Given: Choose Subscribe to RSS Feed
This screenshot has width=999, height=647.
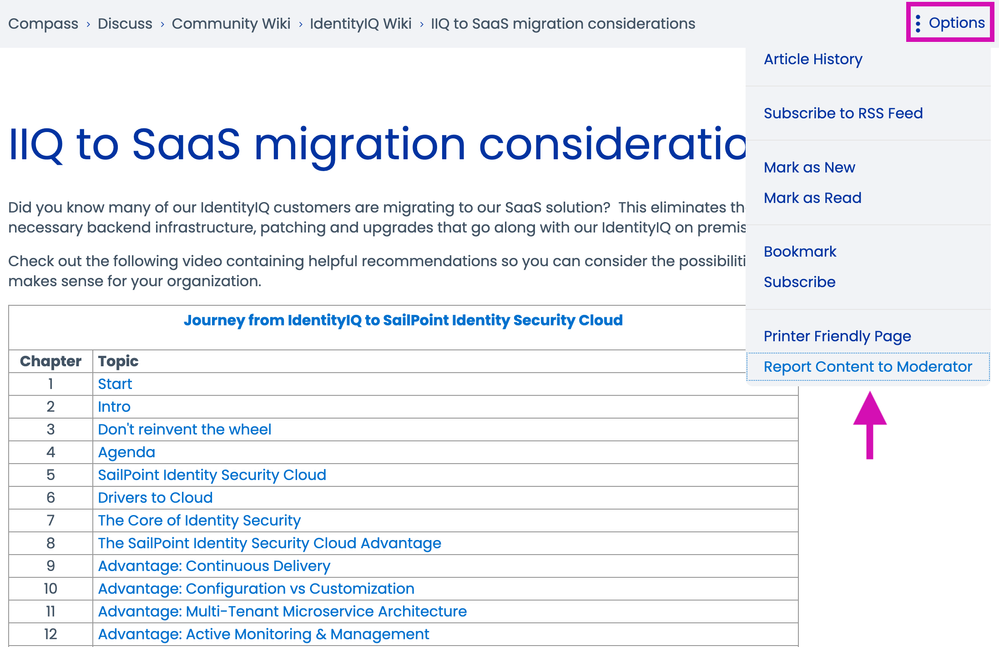Looking at the screenshot, I should 842,113.
